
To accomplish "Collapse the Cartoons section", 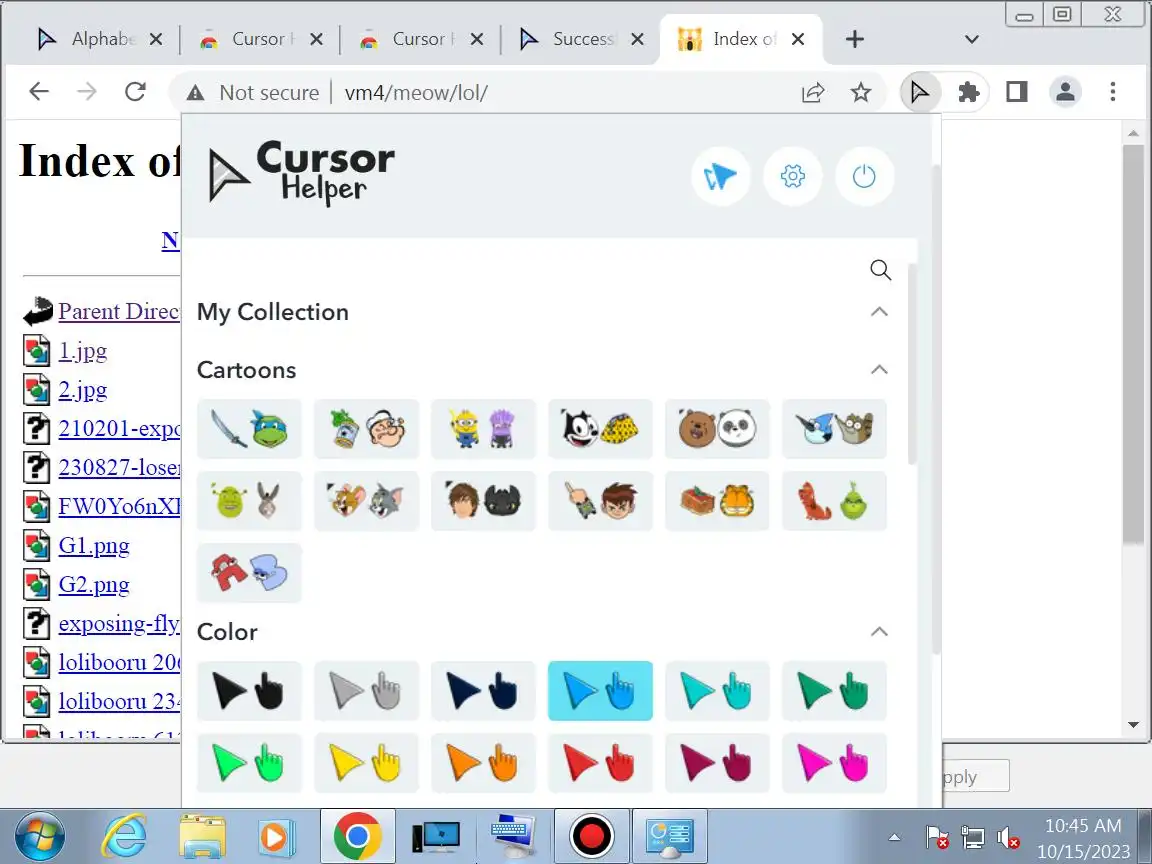I will click(x=879, y=370).
